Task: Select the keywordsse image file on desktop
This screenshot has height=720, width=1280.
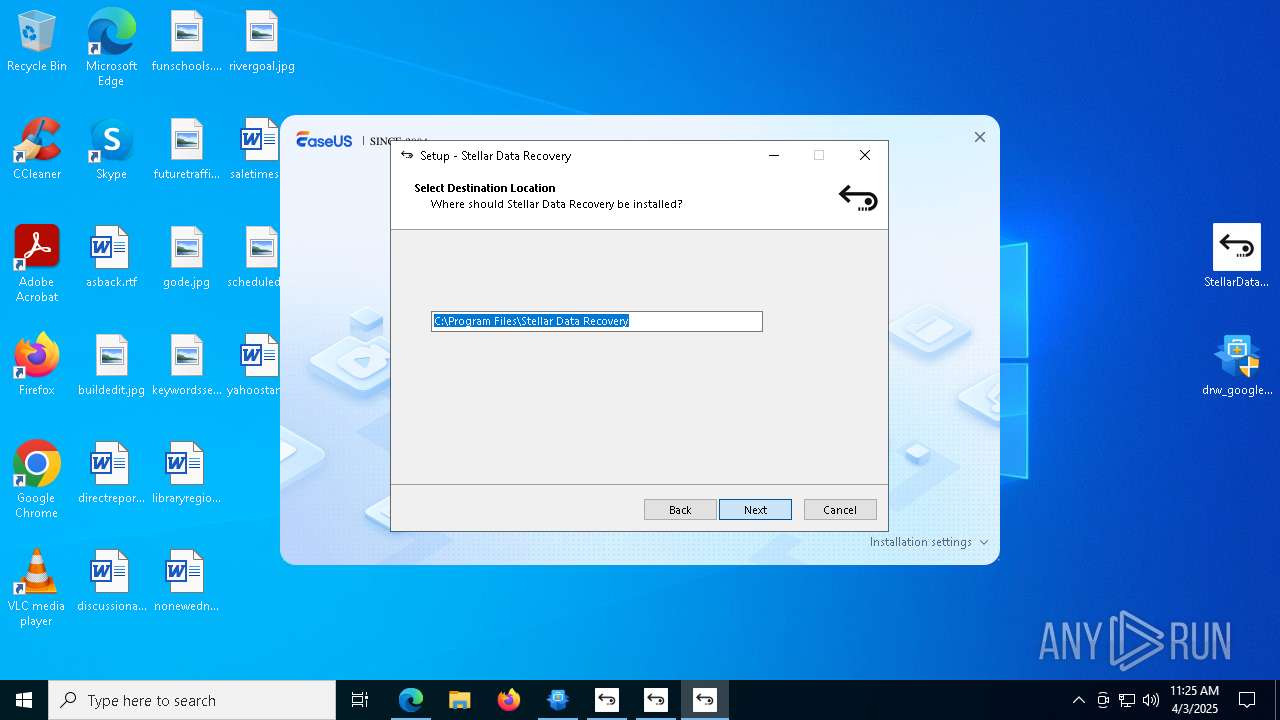Action: click(186, 366)
